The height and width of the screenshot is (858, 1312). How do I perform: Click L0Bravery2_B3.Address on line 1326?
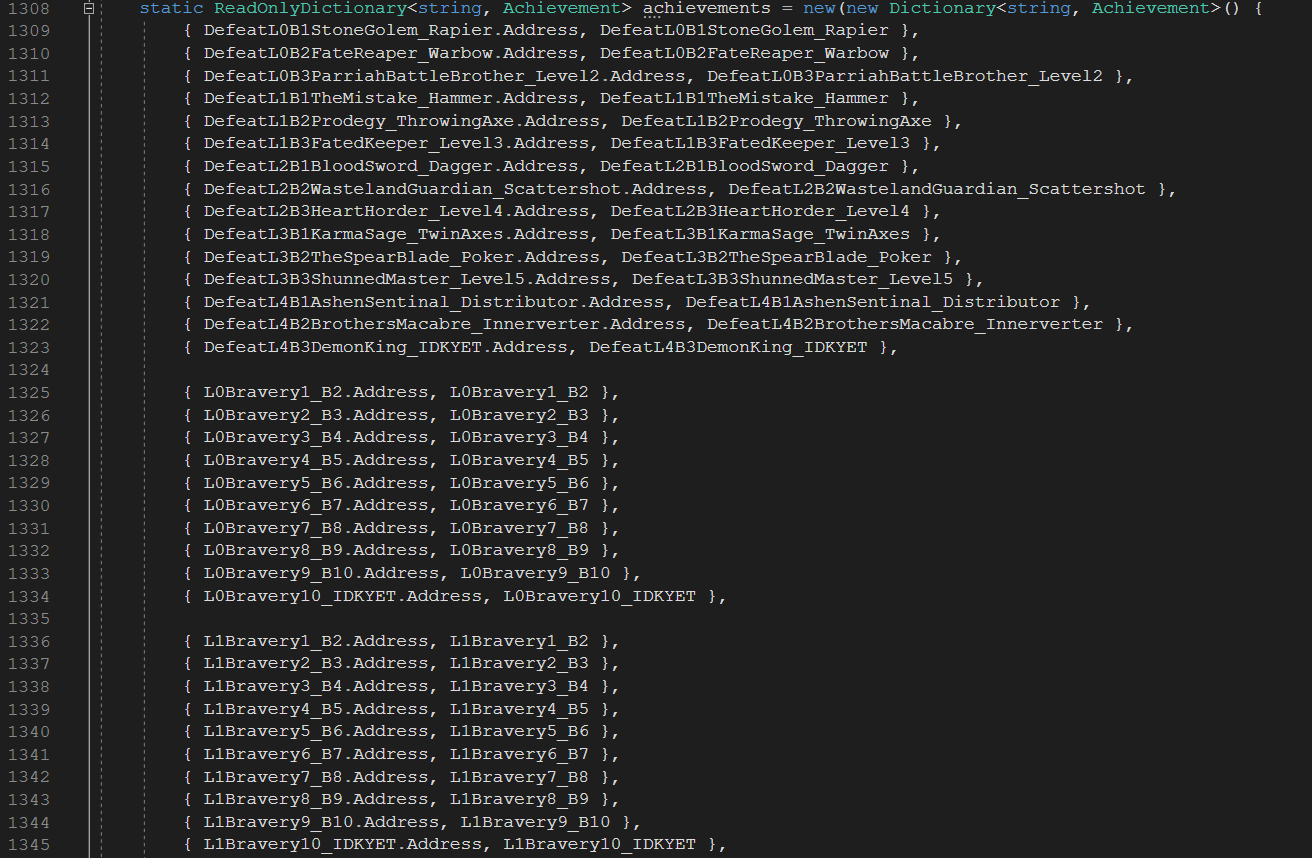tap(316, 415)
